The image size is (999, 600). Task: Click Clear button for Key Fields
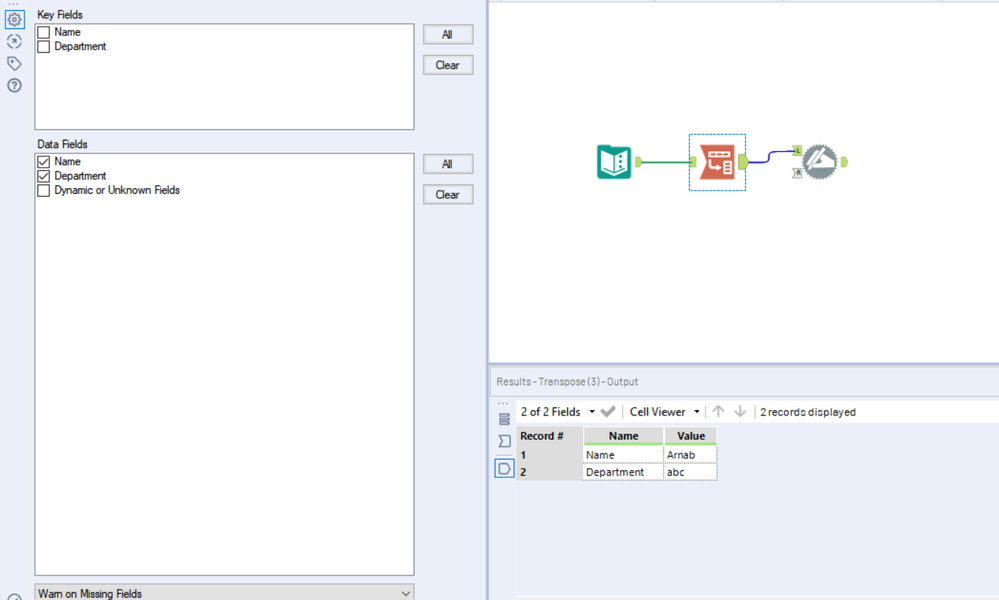(448, 65)
